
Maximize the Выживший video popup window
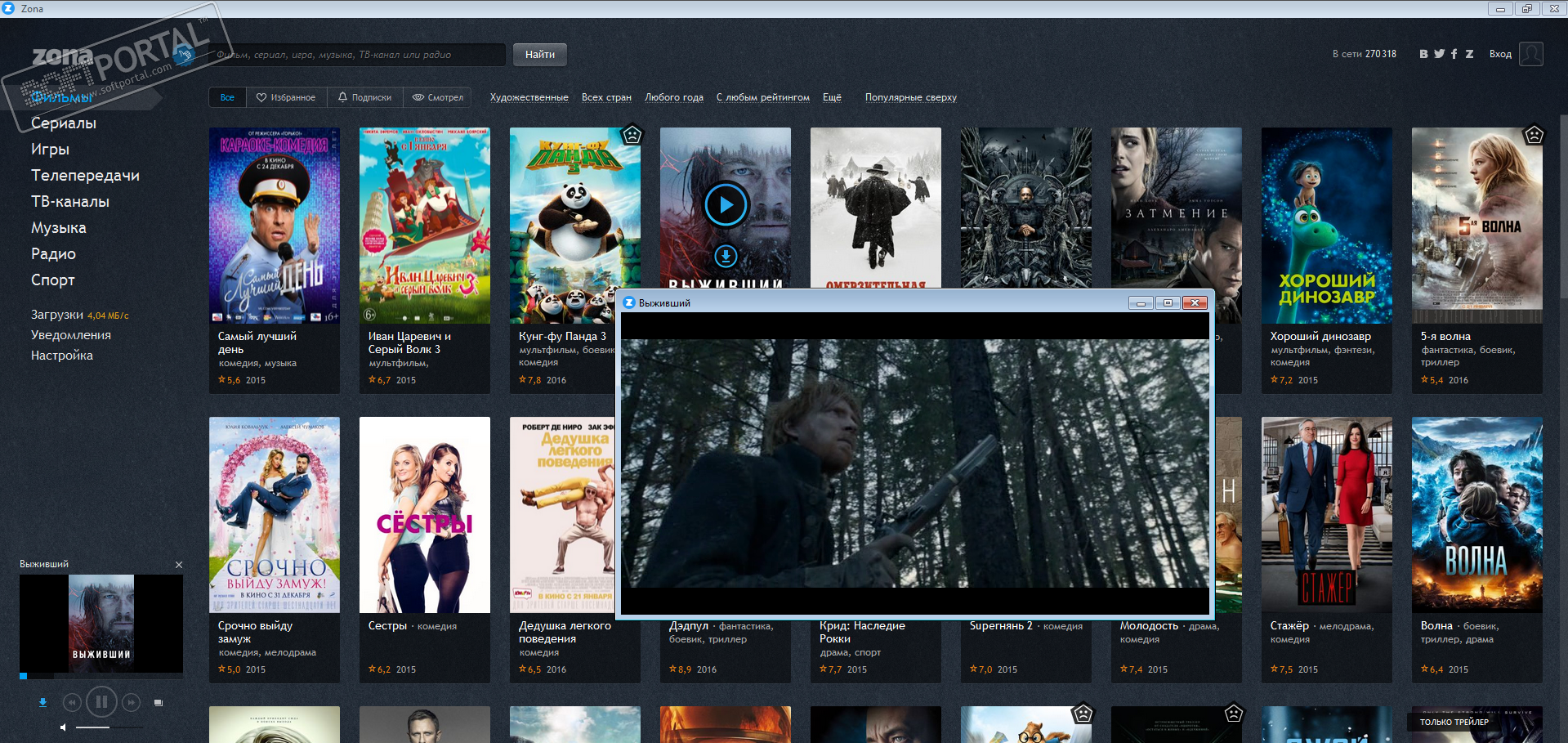coord(1168,303)
